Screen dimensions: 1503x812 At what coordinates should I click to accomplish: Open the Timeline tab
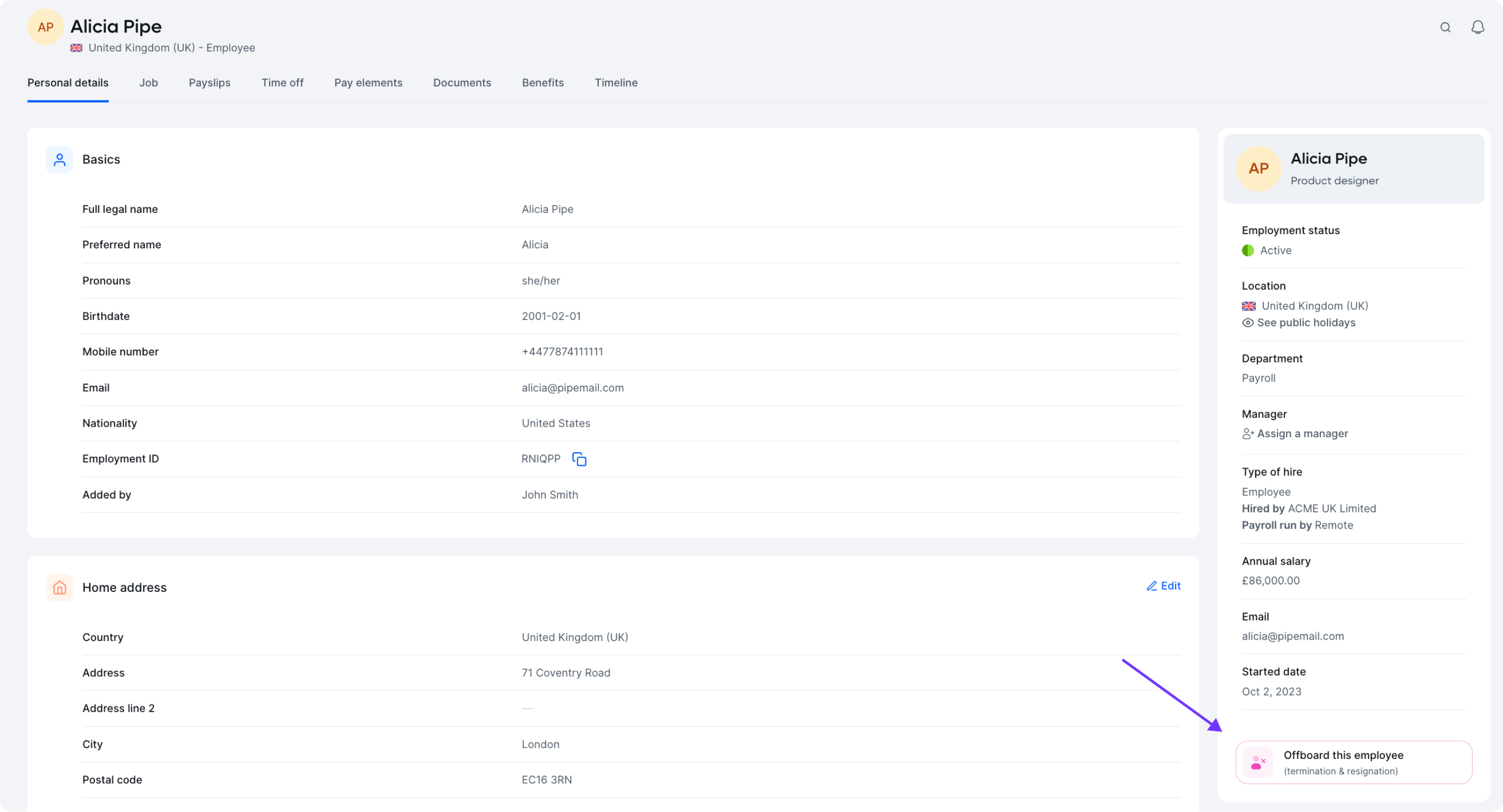point(616,83)
